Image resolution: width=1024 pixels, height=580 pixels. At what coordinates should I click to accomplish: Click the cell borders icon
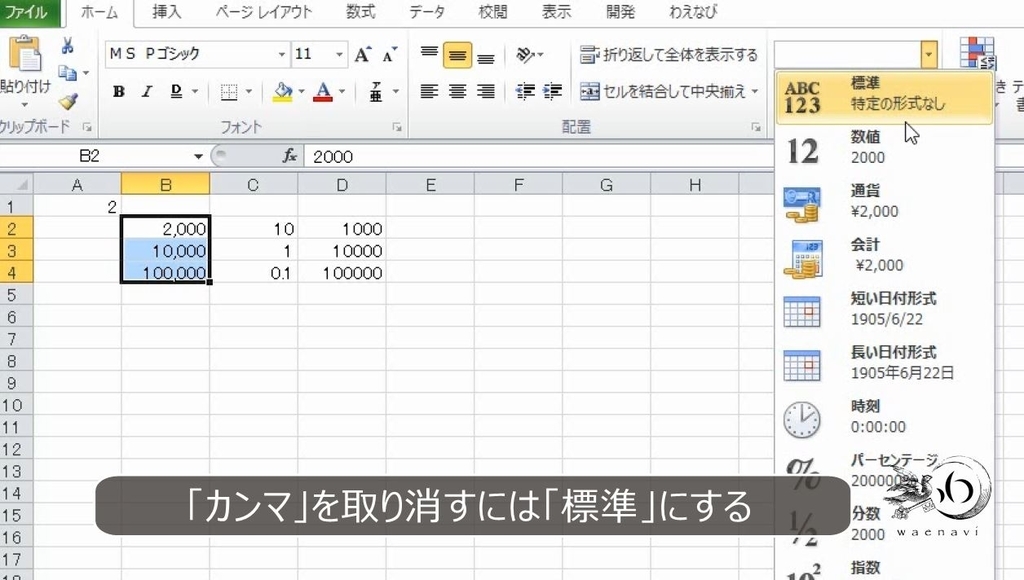[229, 91]
